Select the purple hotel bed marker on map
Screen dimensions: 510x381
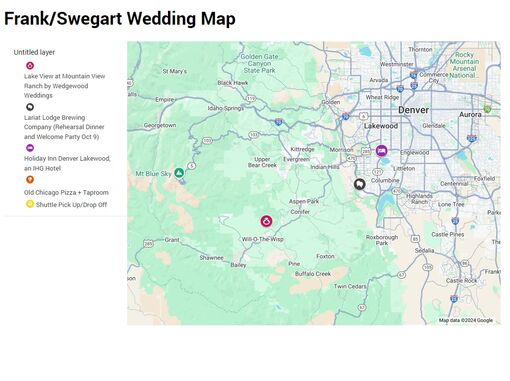pyautogui.click(x=382, y=151)
